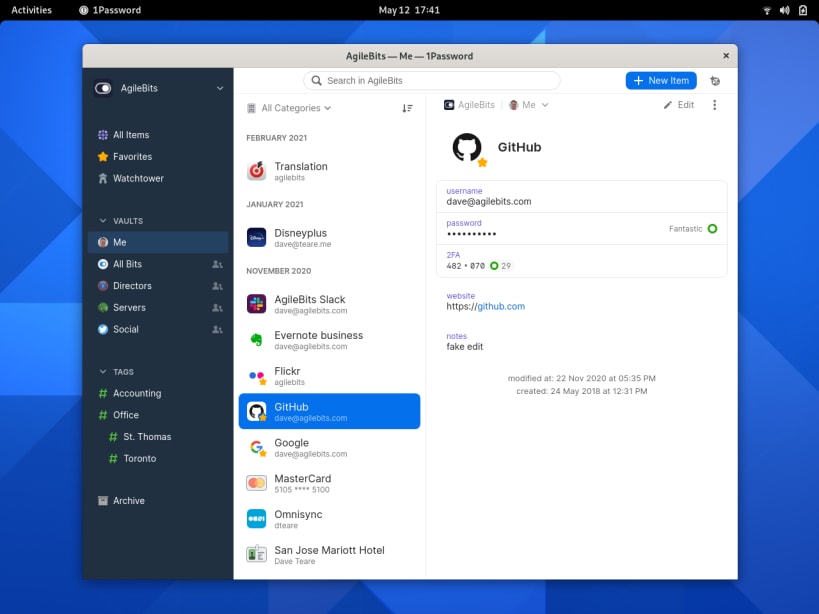Open the Me vault dropdown in item header
The height and width of the screenshot is (614, 819).
528,105
